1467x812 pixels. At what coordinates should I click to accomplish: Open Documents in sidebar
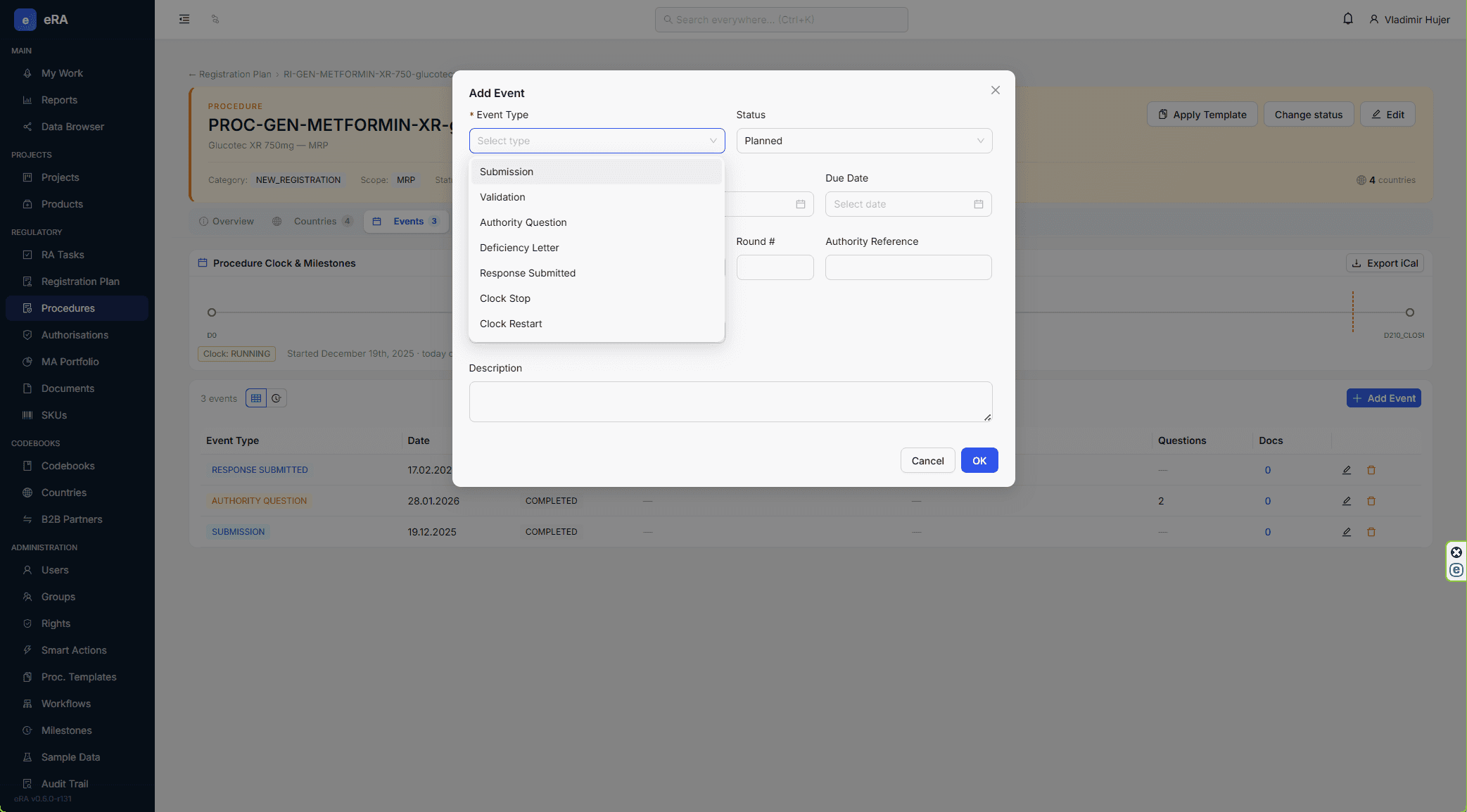point(77,388)
